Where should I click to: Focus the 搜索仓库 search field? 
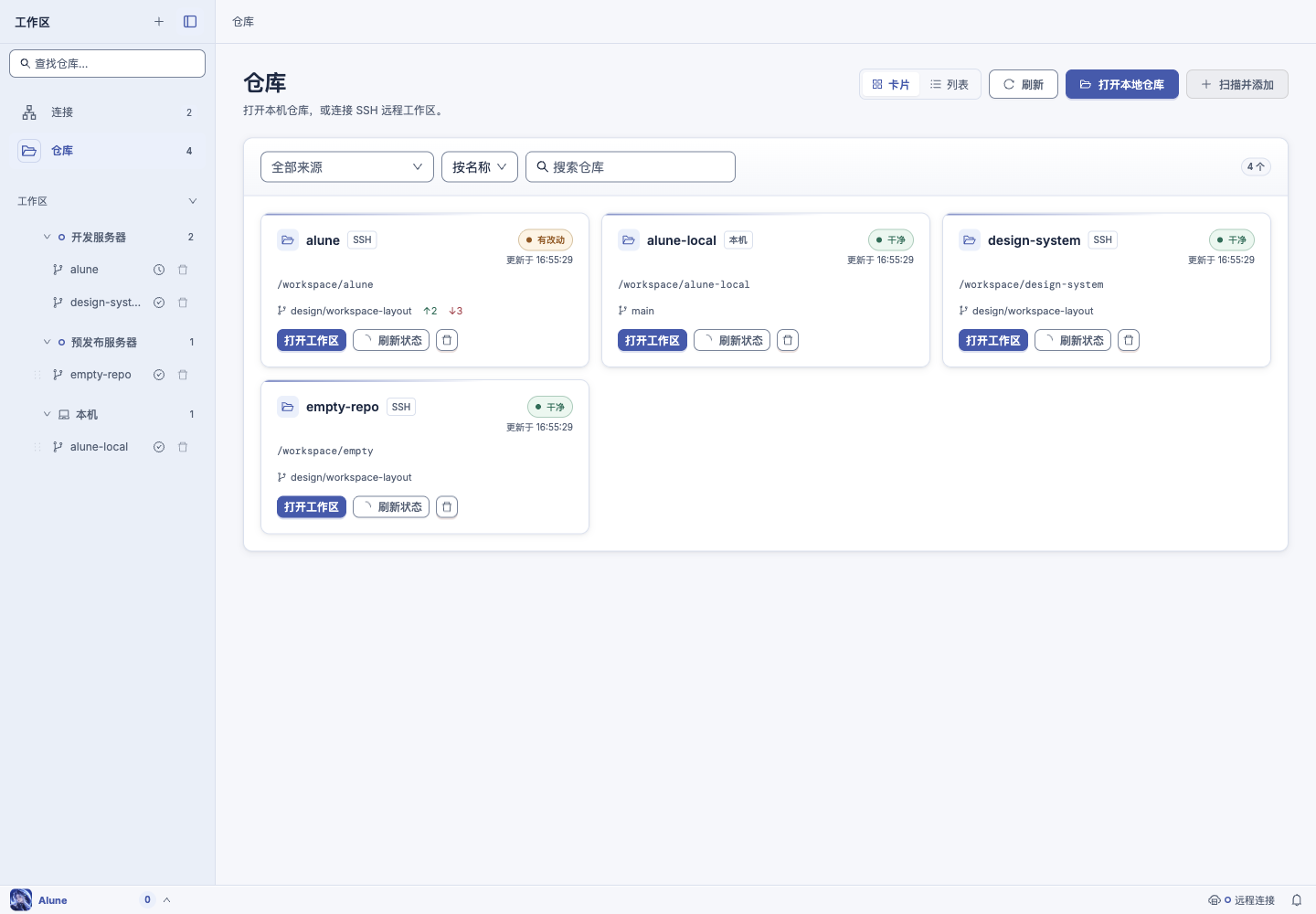[631, 167]
